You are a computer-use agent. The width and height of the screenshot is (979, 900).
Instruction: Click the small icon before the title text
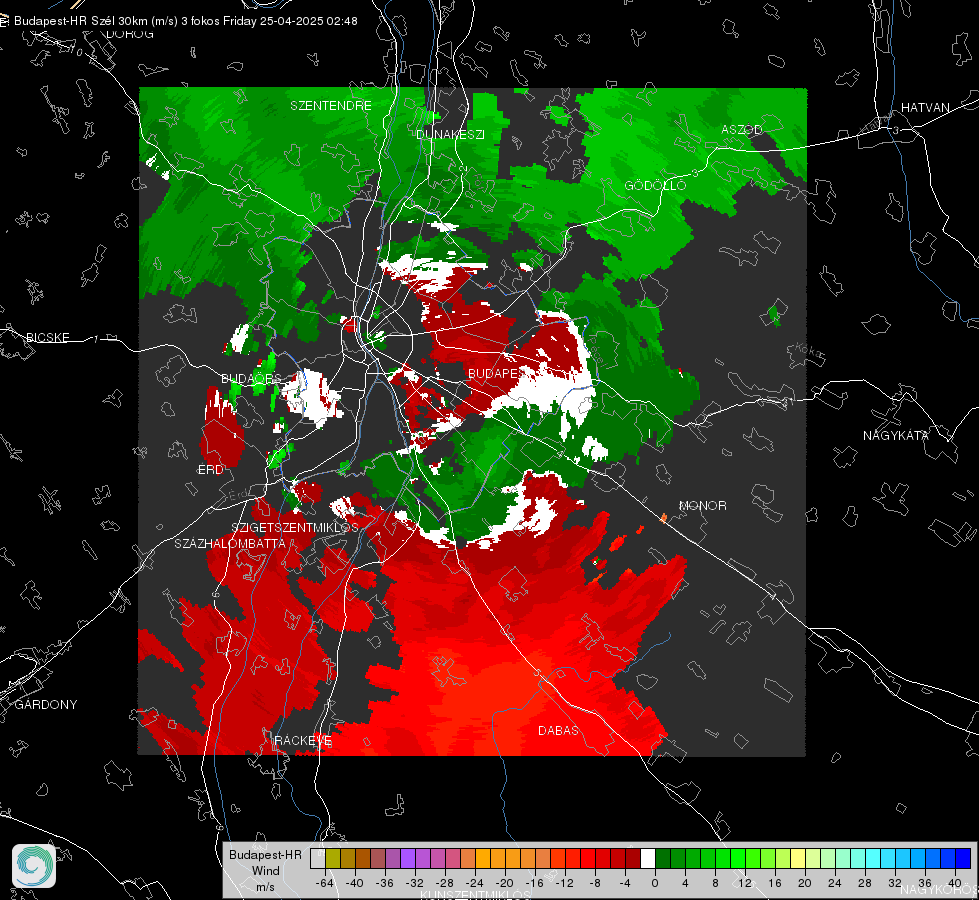click(x=4, y=21)
